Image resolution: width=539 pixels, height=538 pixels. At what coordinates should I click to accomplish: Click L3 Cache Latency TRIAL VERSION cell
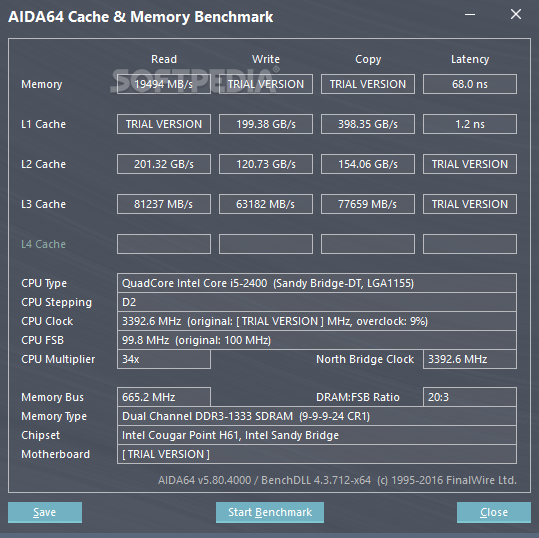(470, 204)
